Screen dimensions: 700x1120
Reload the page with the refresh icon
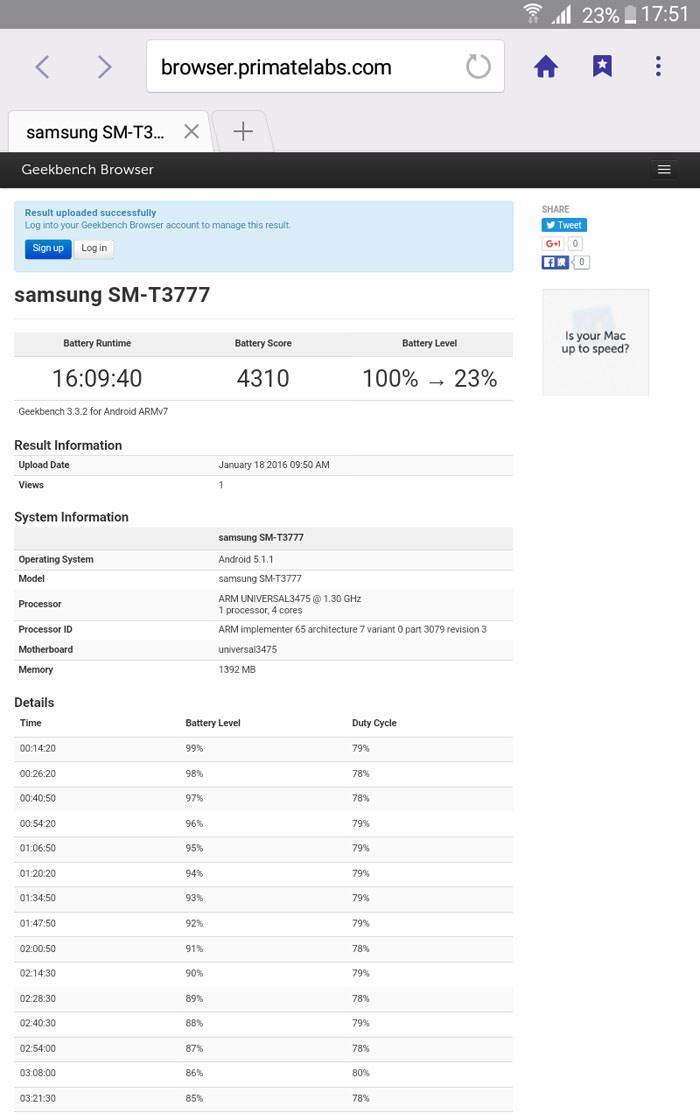click(478, 67)
